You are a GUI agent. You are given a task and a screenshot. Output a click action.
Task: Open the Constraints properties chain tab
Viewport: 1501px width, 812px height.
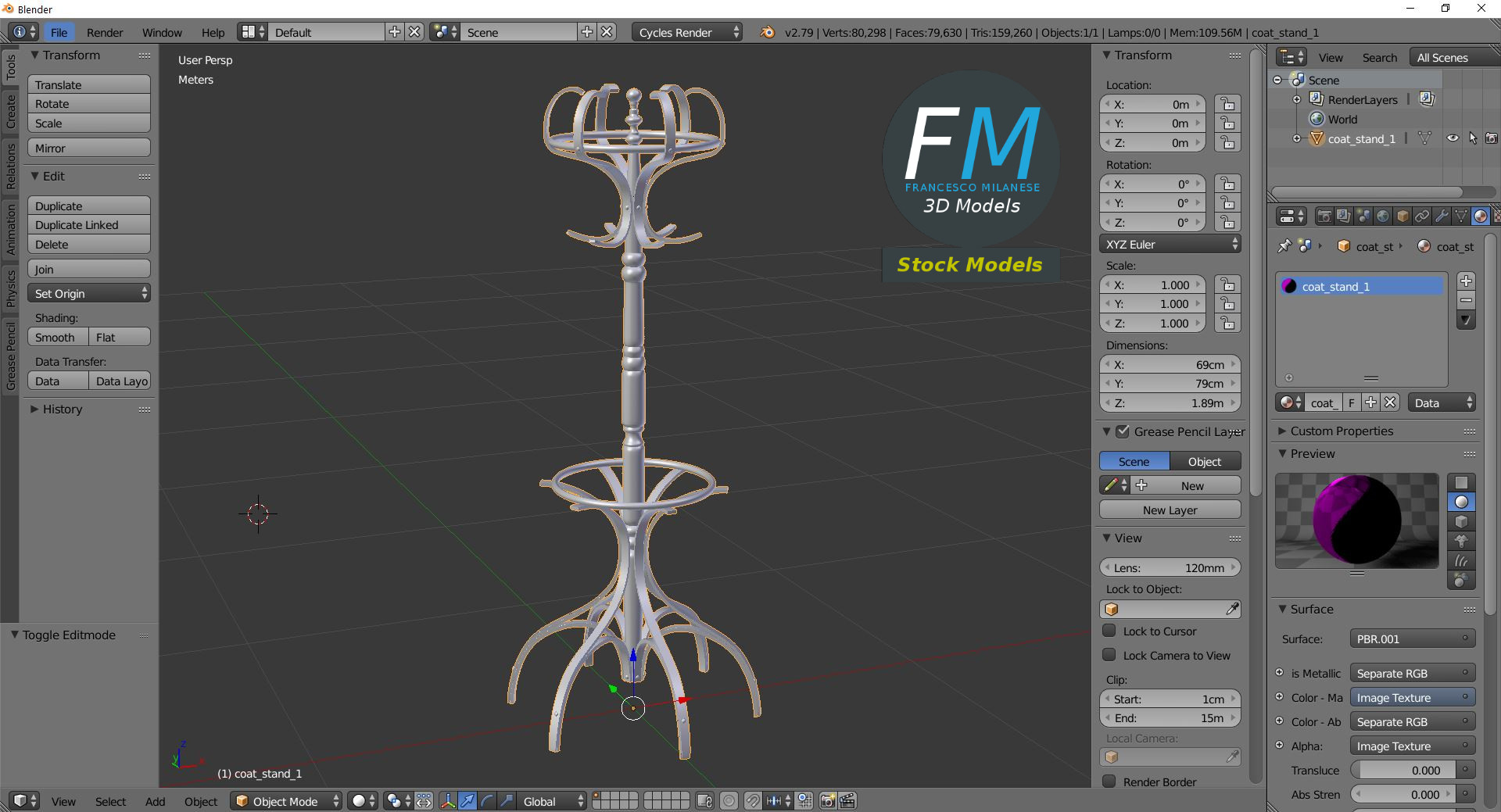(x=1422, y=216)
